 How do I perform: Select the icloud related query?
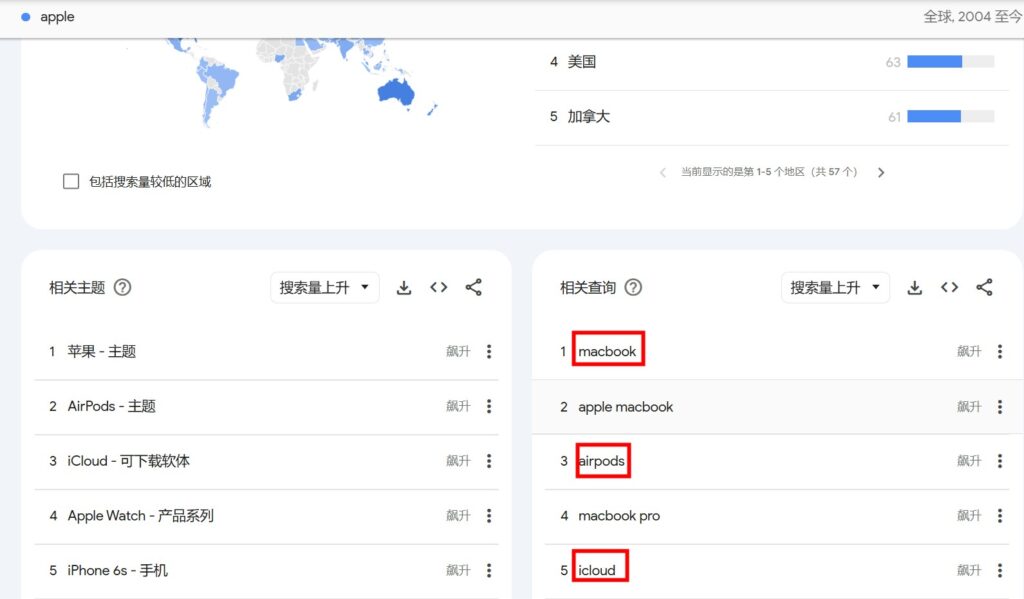pyautogui.click(x=597, y=570)
